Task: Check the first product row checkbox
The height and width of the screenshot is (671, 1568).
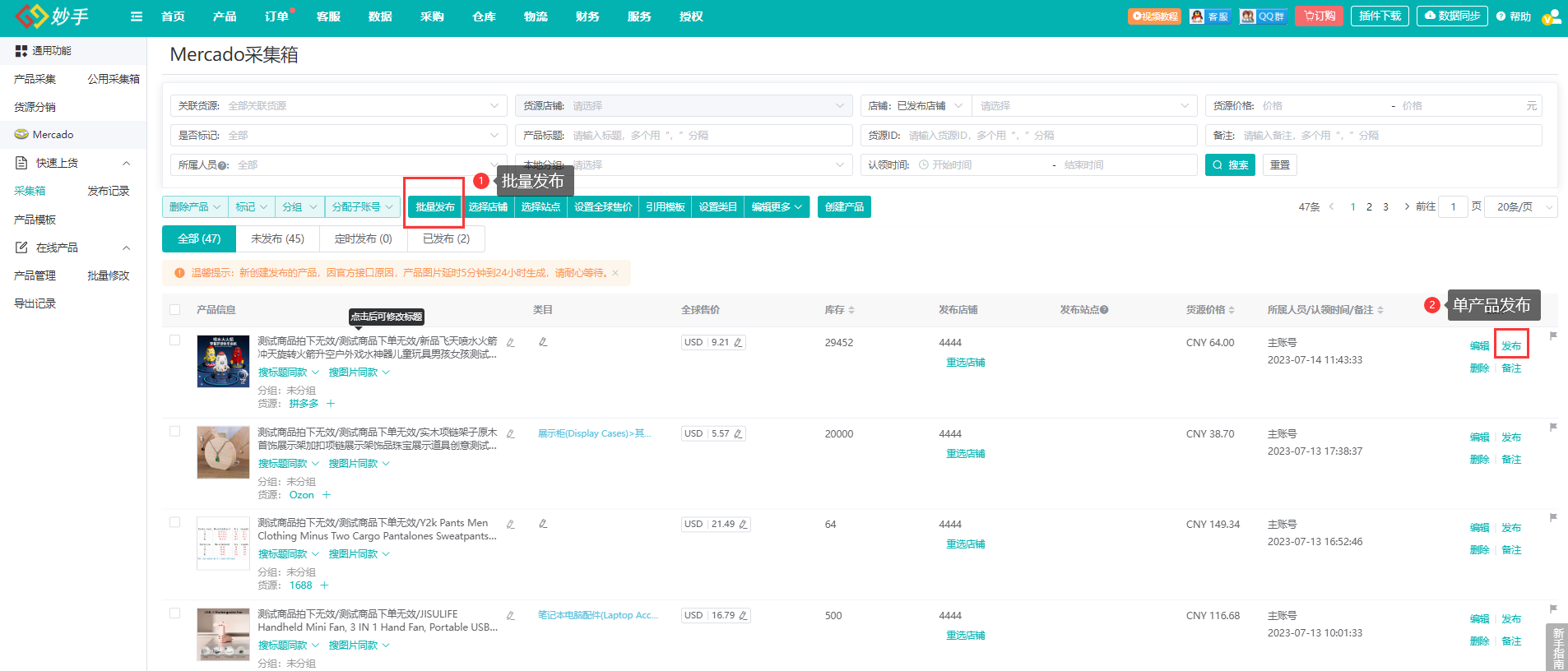Action: 174,340
